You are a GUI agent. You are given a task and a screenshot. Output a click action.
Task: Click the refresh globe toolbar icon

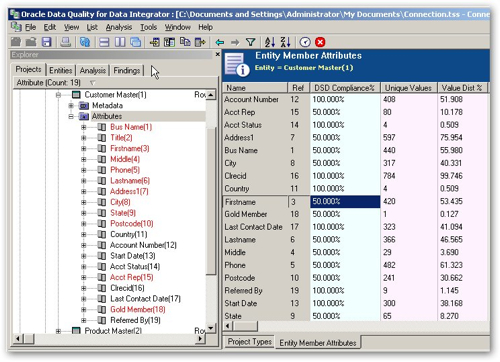point(85,42)
